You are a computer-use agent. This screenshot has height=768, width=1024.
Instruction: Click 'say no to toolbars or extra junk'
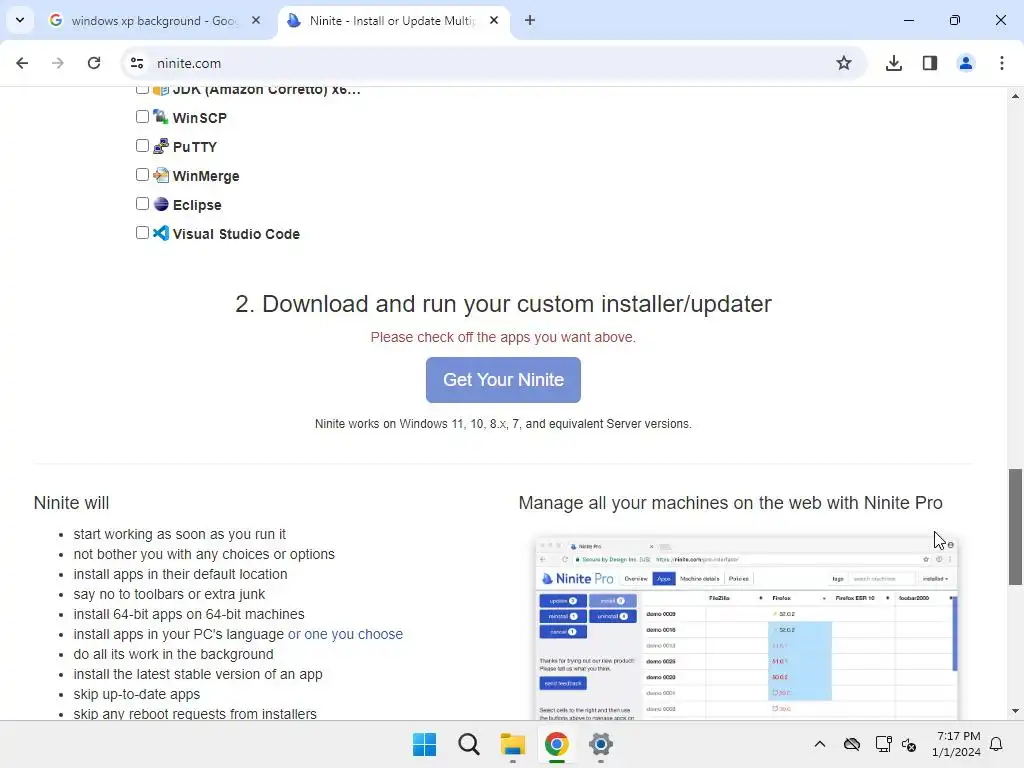click(x=169, y=594)
